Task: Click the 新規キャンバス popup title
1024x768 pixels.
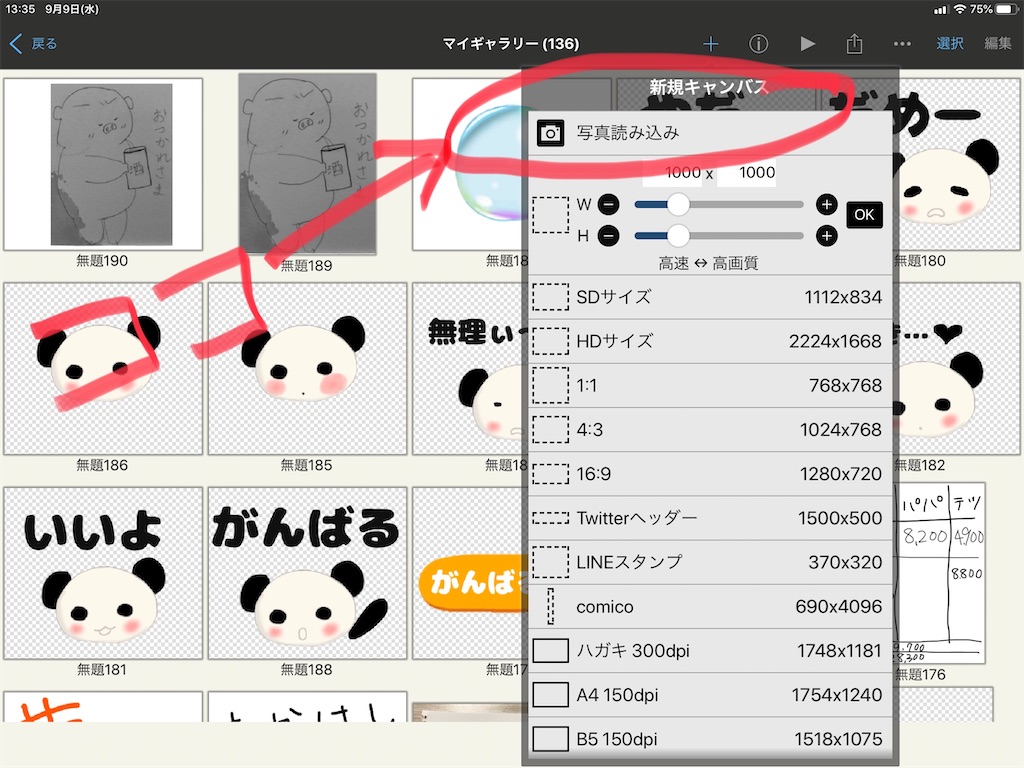Action: pos(709,87)
